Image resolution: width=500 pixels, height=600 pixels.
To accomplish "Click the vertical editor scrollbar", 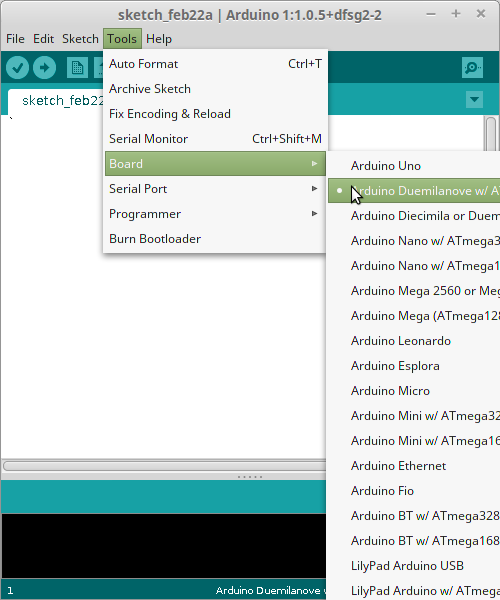I will tap(490, 134).
